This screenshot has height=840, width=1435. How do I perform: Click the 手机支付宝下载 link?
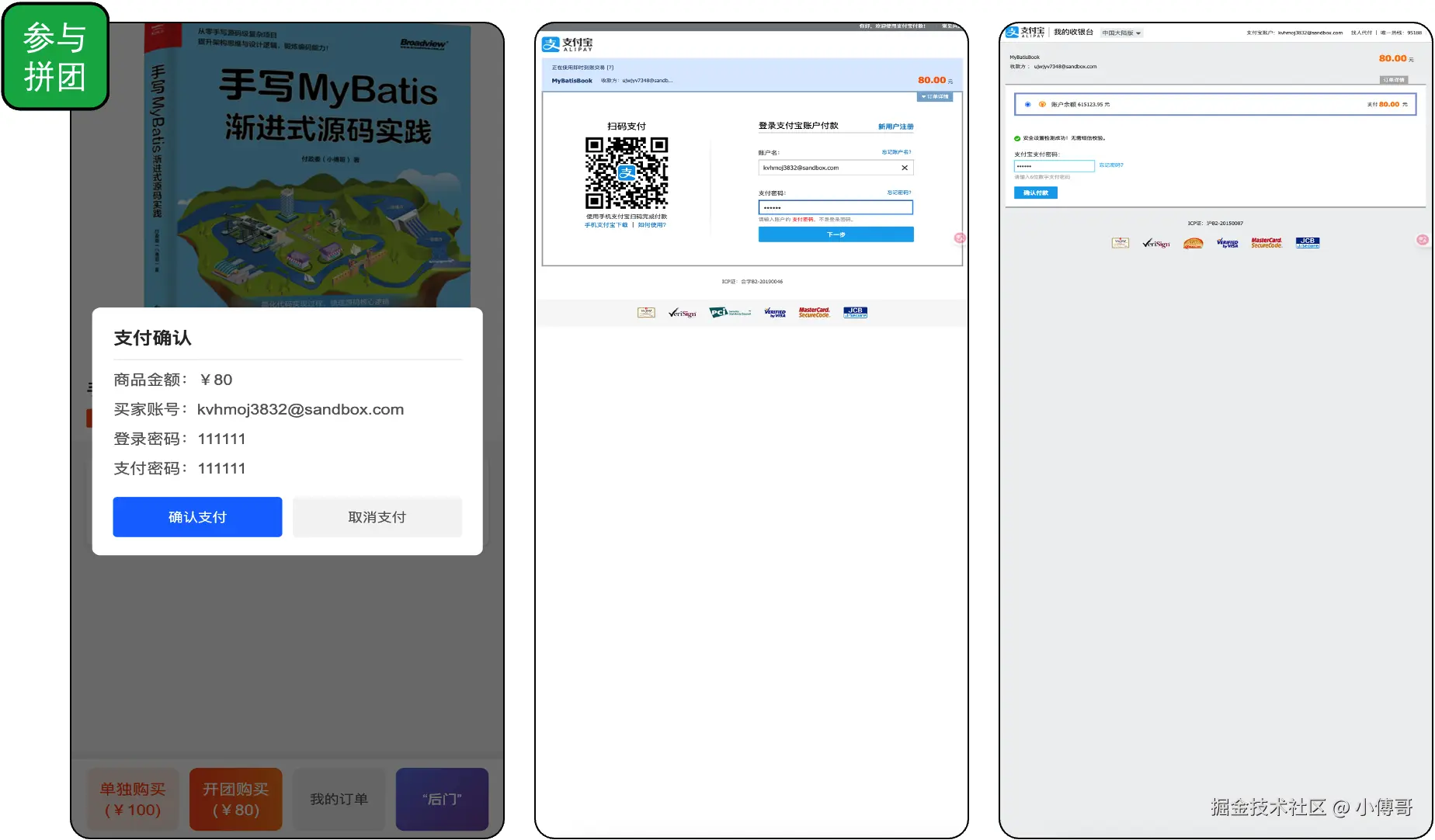(606, 225)
